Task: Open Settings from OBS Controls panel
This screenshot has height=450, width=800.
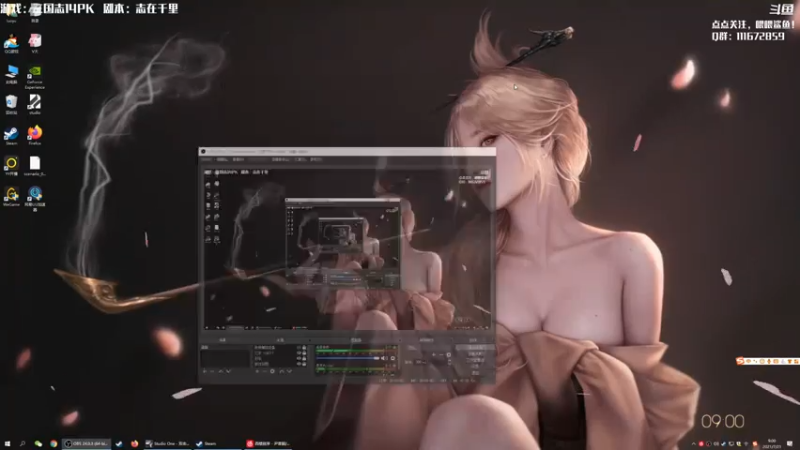Action: [474, 366]
